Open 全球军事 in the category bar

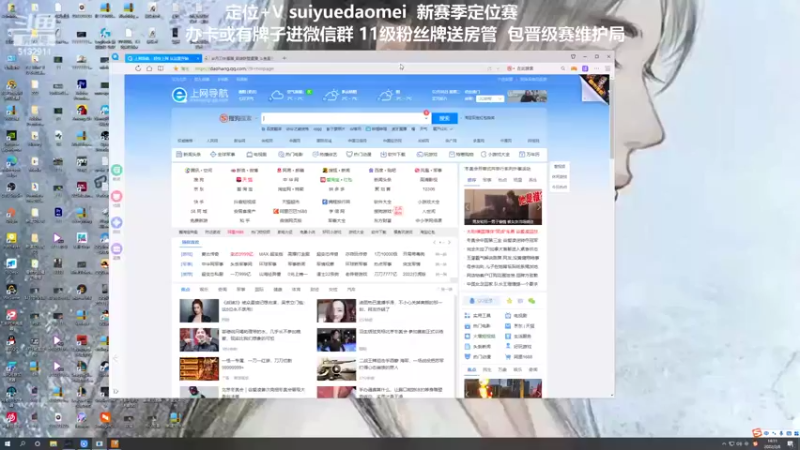(223, 154)
